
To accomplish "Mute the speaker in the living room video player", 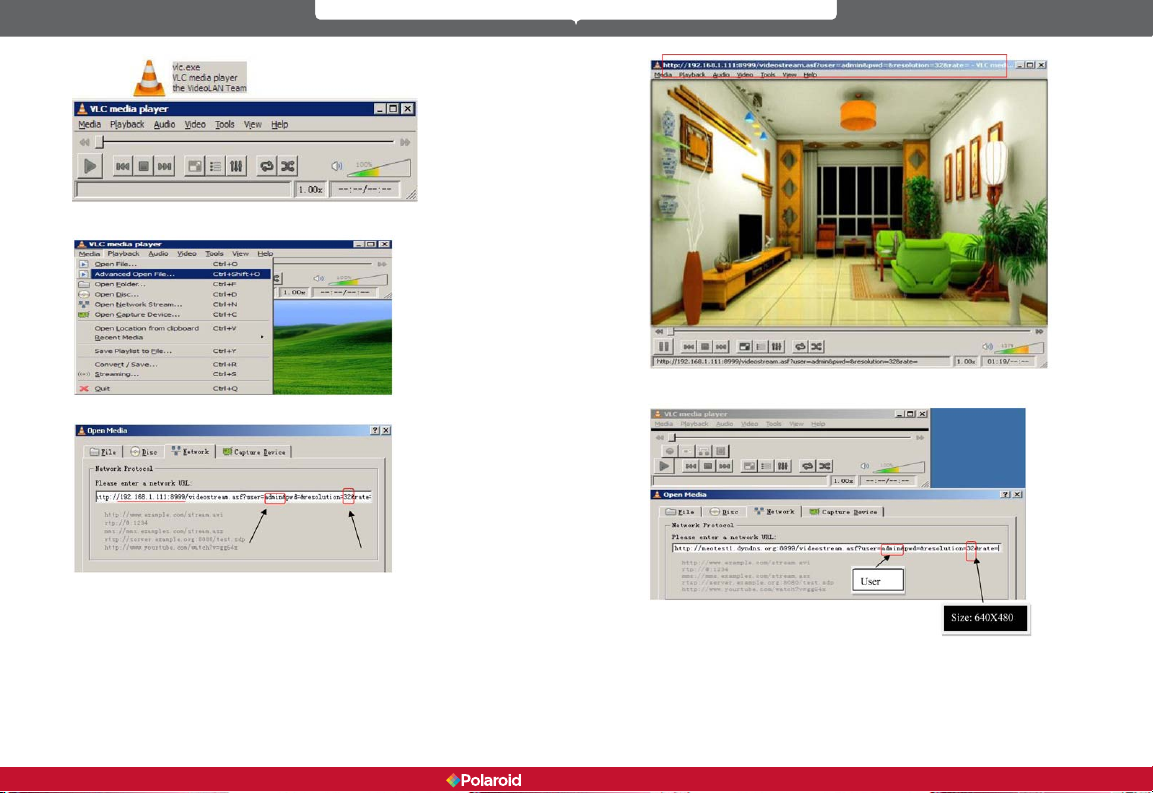I will [x=988, y=346].
